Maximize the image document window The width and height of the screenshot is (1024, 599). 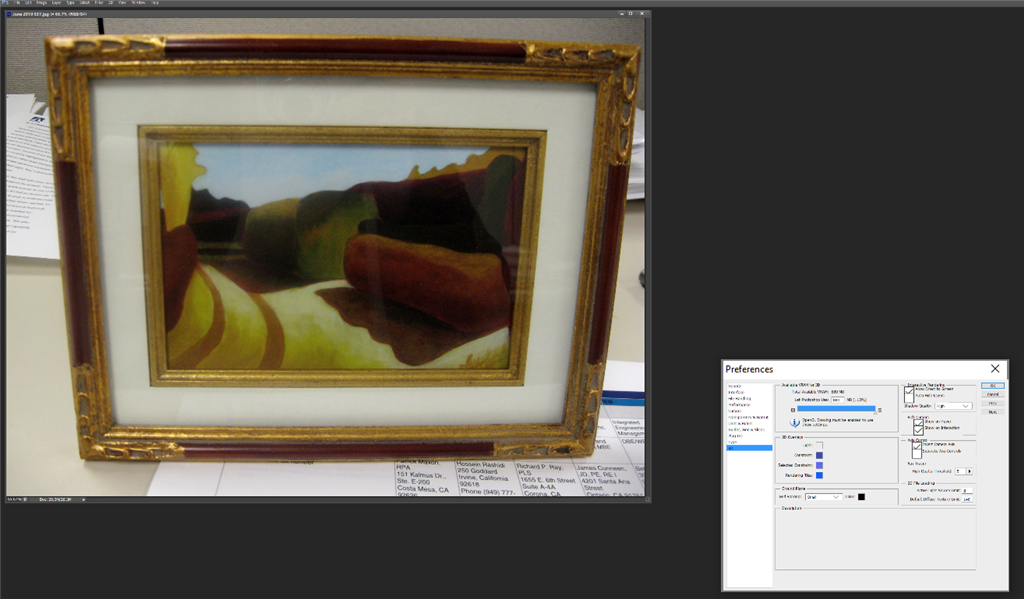click(631, 13)
